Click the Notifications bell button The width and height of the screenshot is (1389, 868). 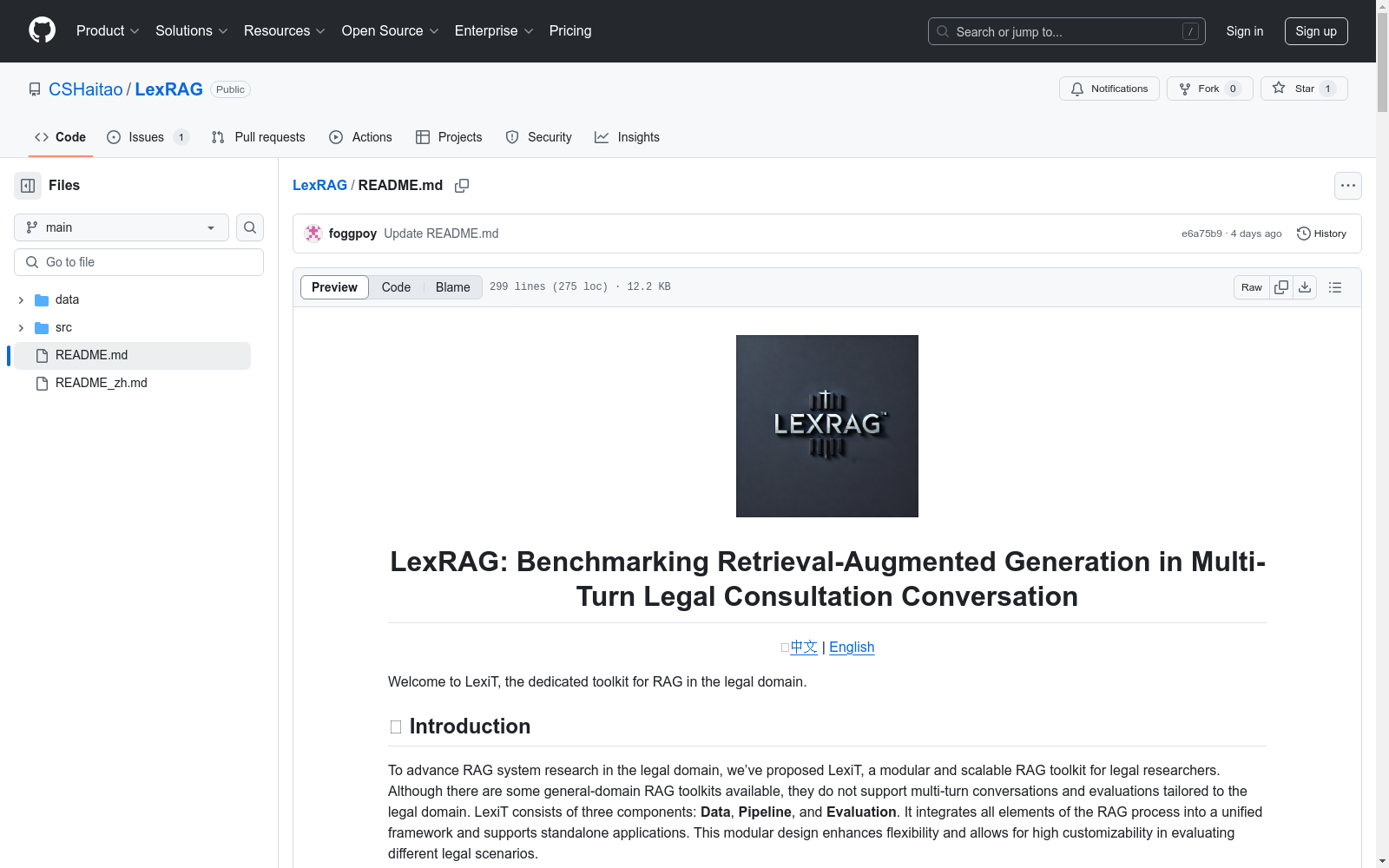[x=1109, y=89]
